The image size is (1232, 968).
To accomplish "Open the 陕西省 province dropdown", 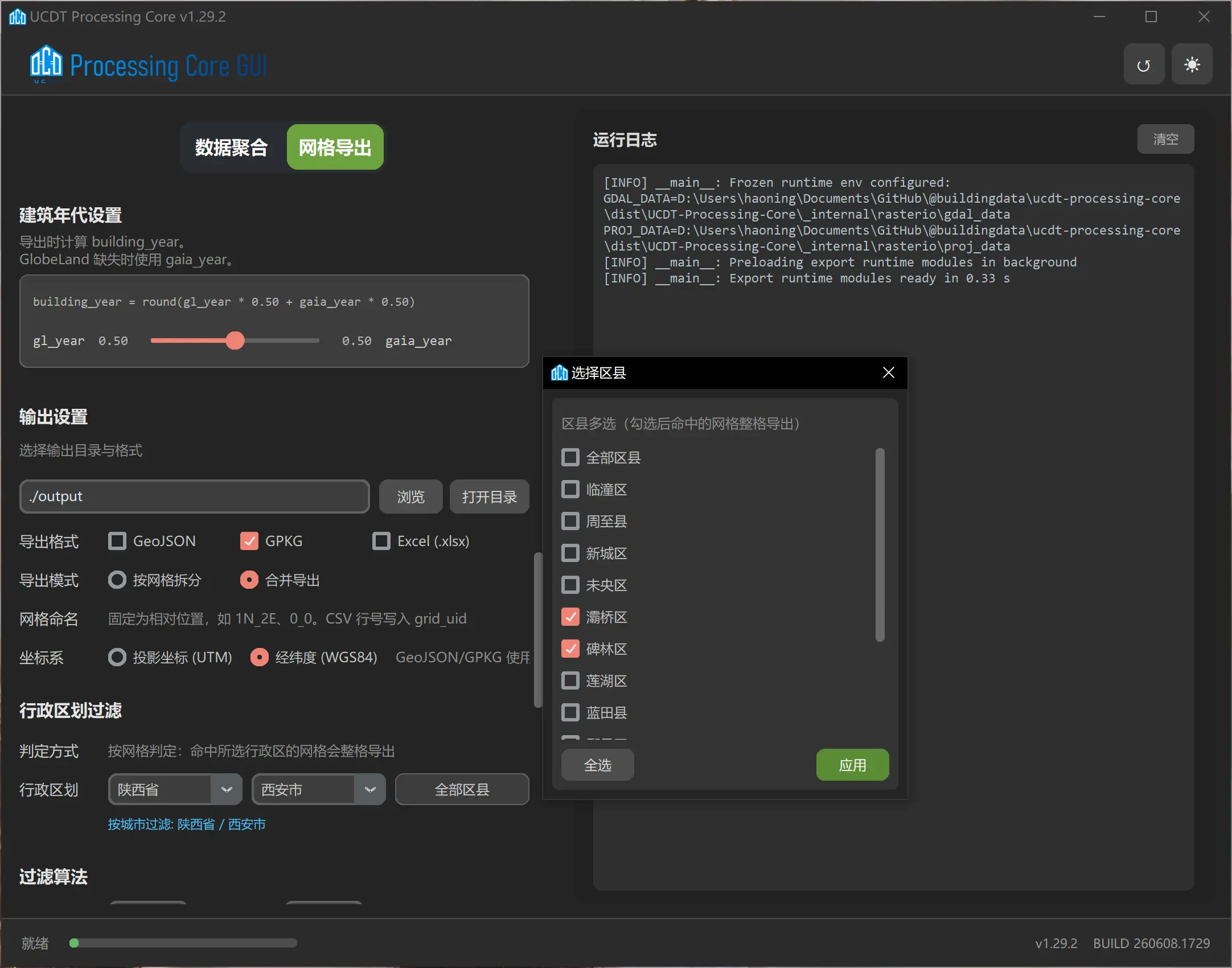I will click(175, 789).
